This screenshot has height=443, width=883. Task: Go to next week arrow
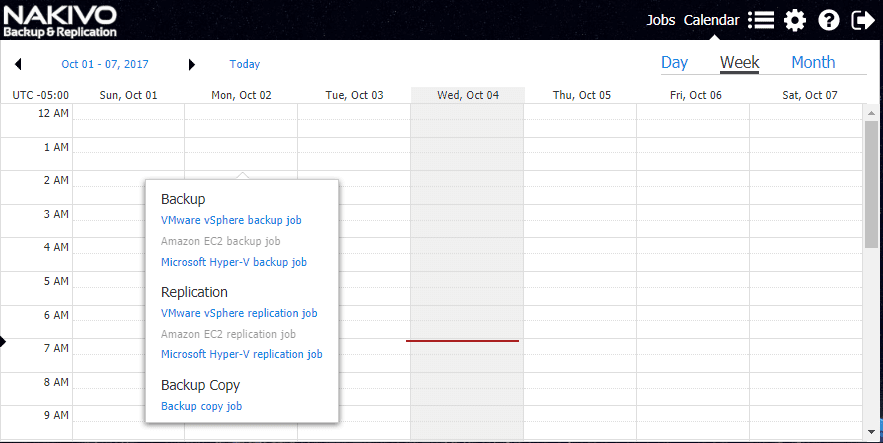[191, 64]
